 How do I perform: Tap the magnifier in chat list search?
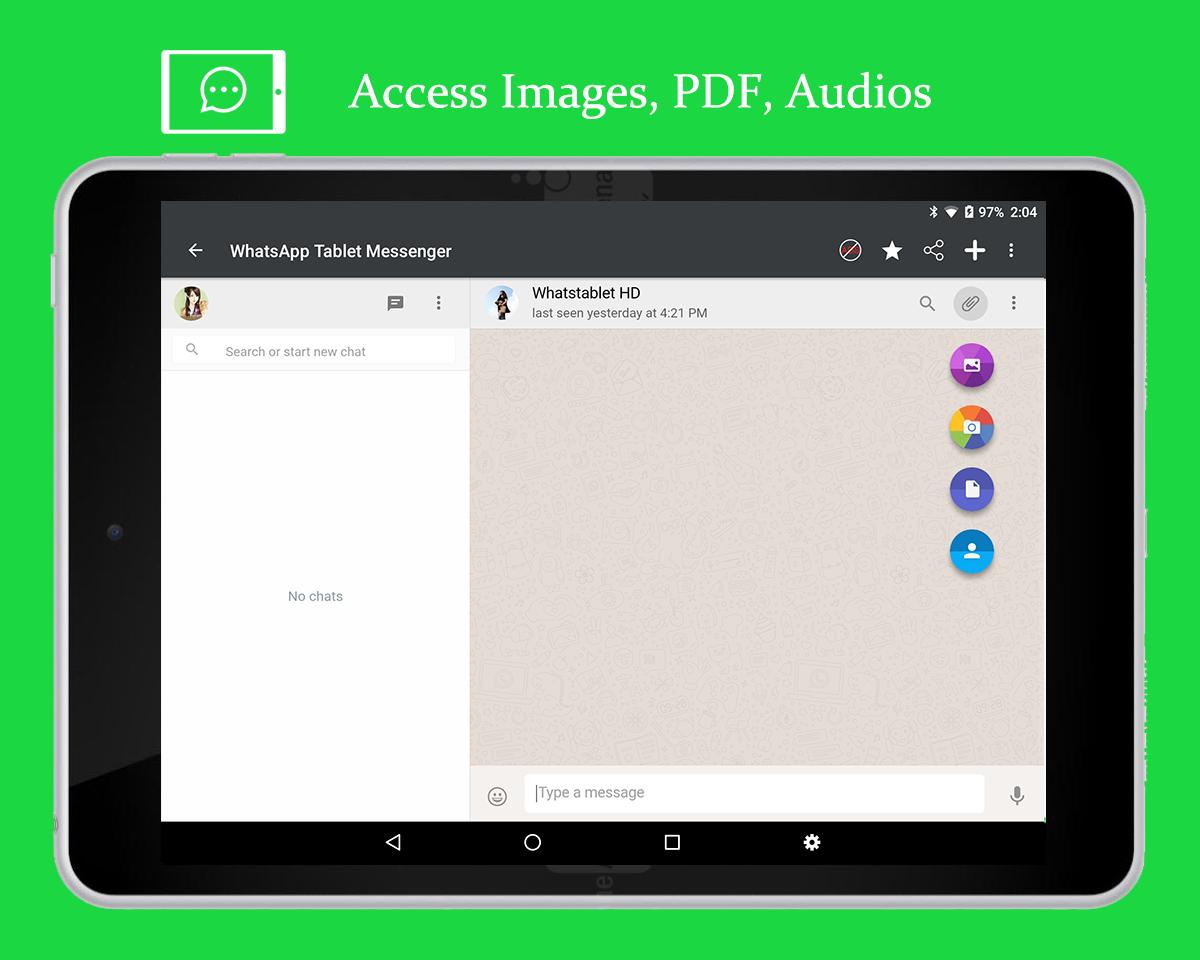pyautogui.click(x=192, y=350)
